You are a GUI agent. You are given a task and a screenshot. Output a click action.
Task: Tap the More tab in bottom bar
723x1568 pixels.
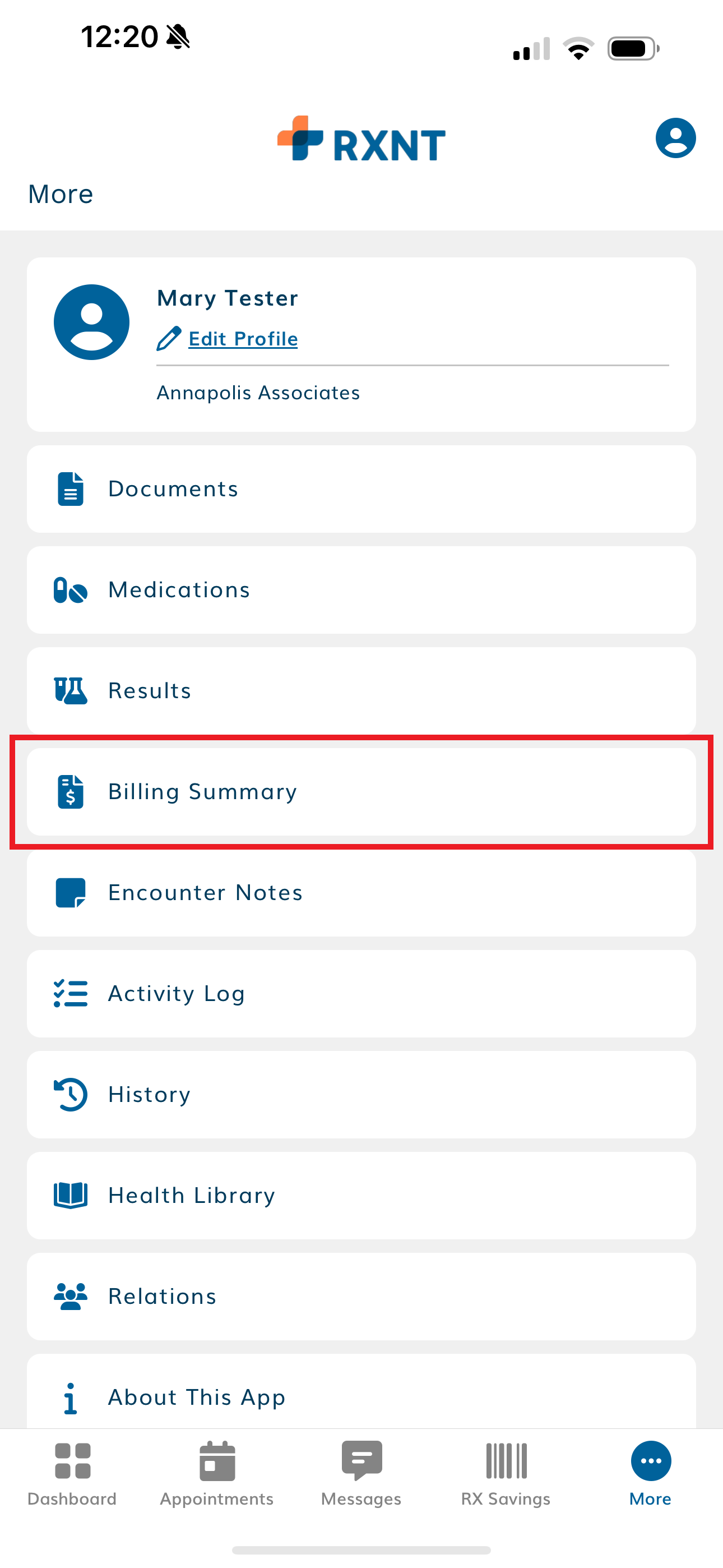click(x=651, y=1473)
